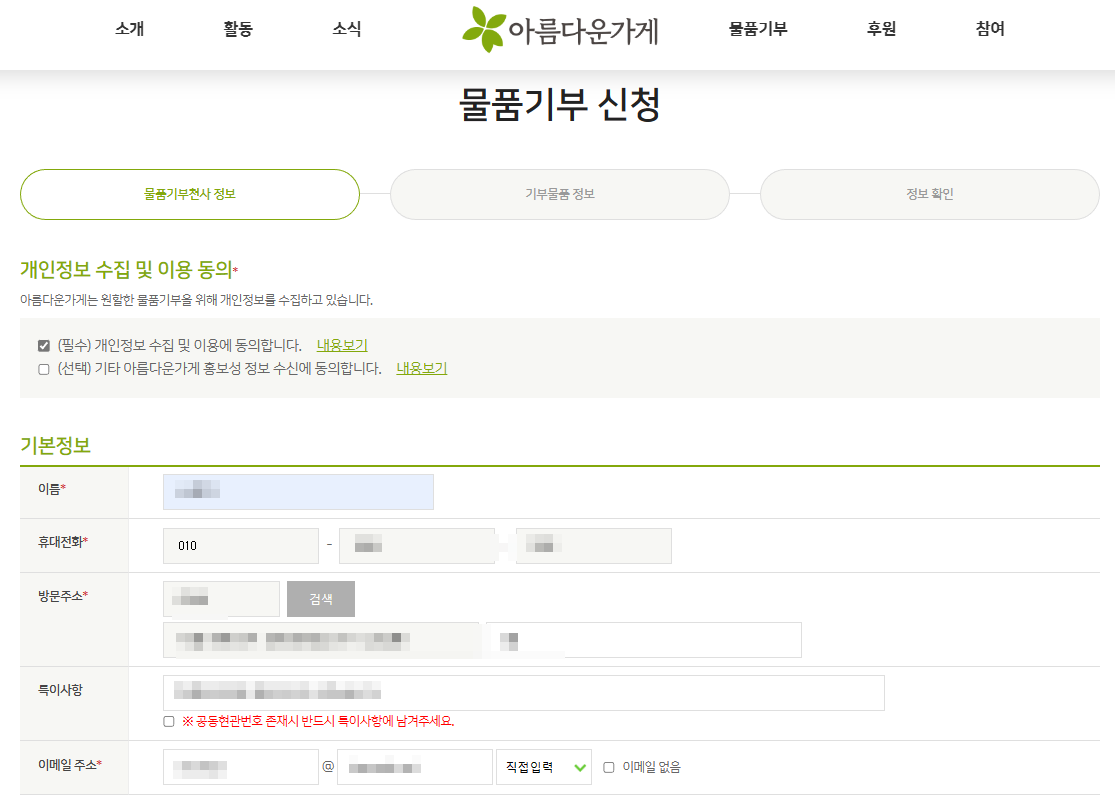Open the 소개 menu
The image size is (1115, 804).
[129, 29]
